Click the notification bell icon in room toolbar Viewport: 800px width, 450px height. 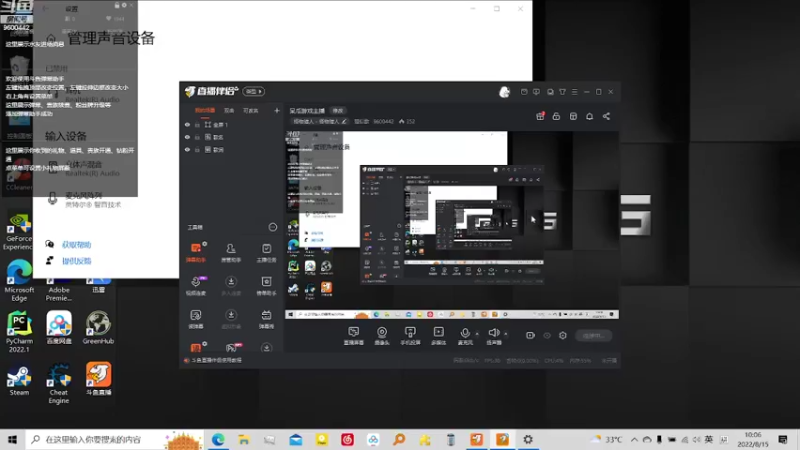click(x=589, y=116)
